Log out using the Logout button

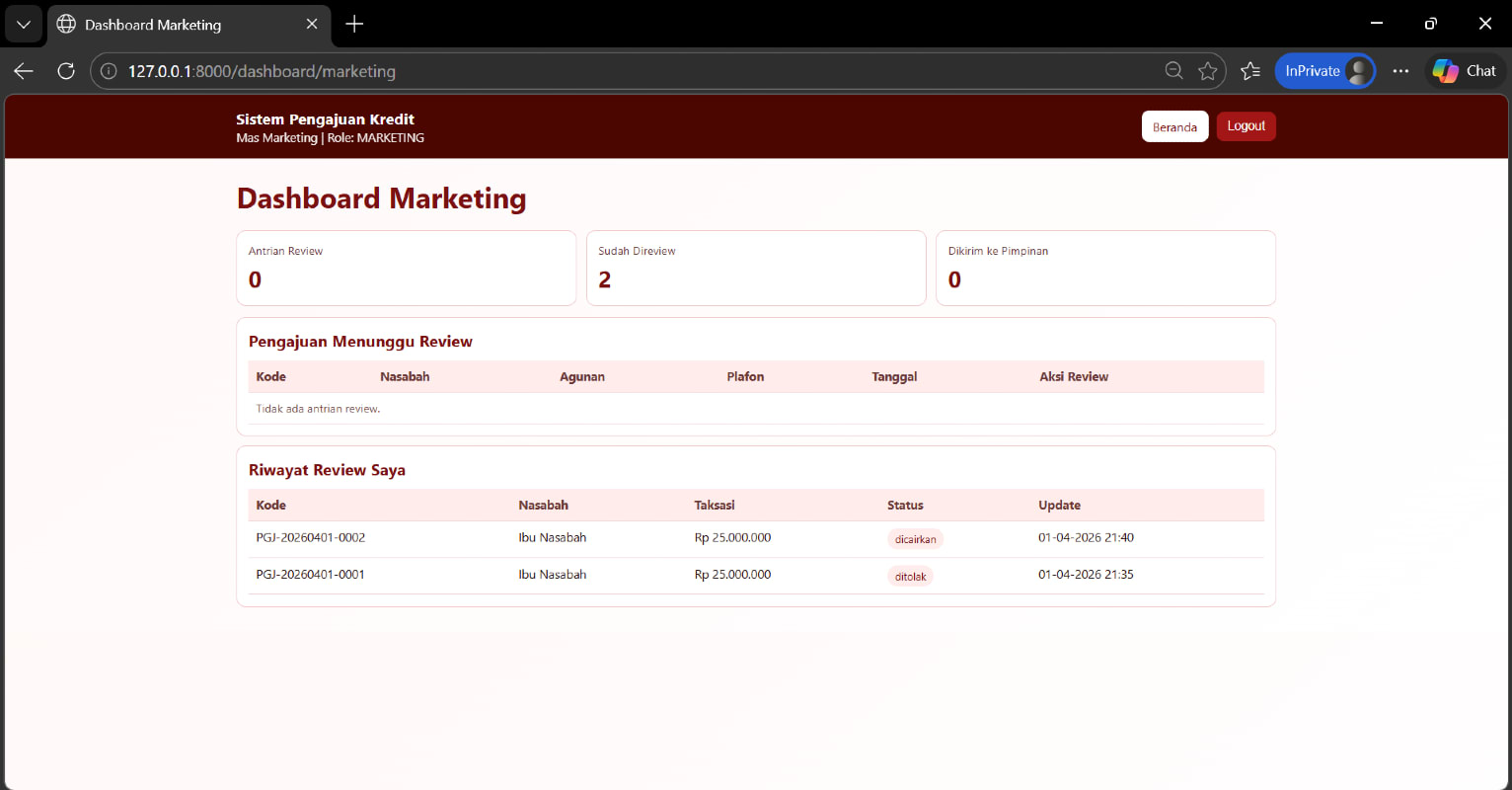coord(1247,126)
